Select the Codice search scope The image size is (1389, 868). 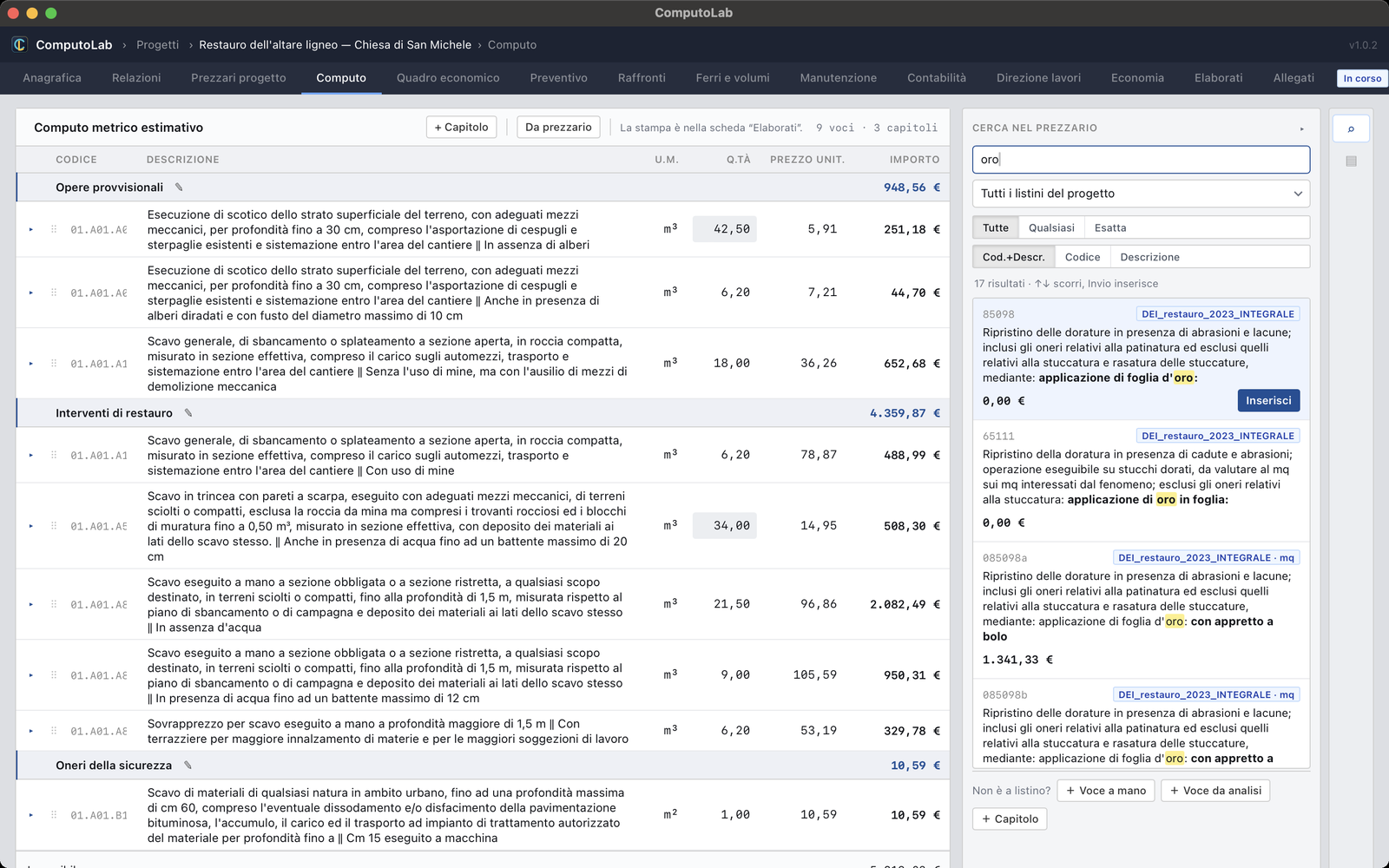(1083, 257)
